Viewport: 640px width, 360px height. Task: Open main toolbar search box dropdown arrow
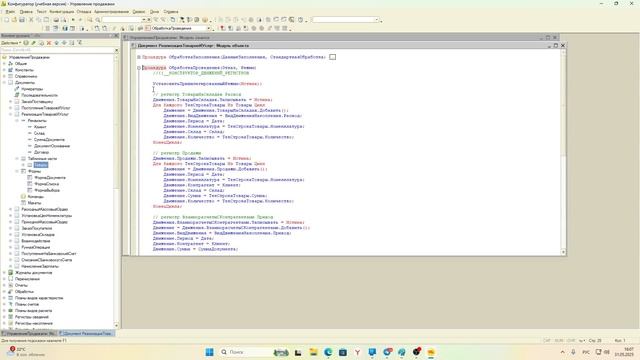(144, 20)
